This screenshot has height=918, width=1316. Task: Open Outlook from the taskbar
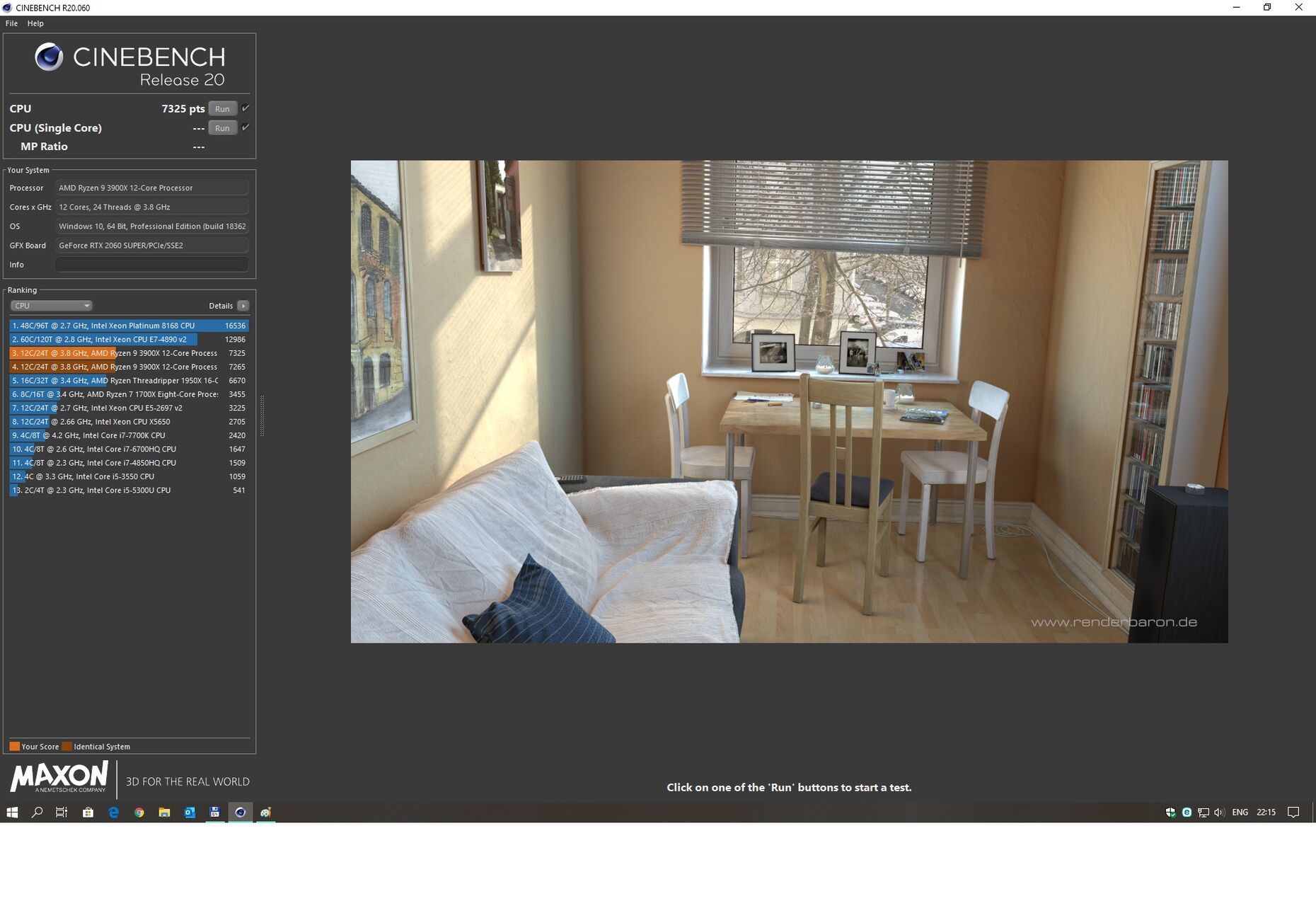[x=190, y=812]
